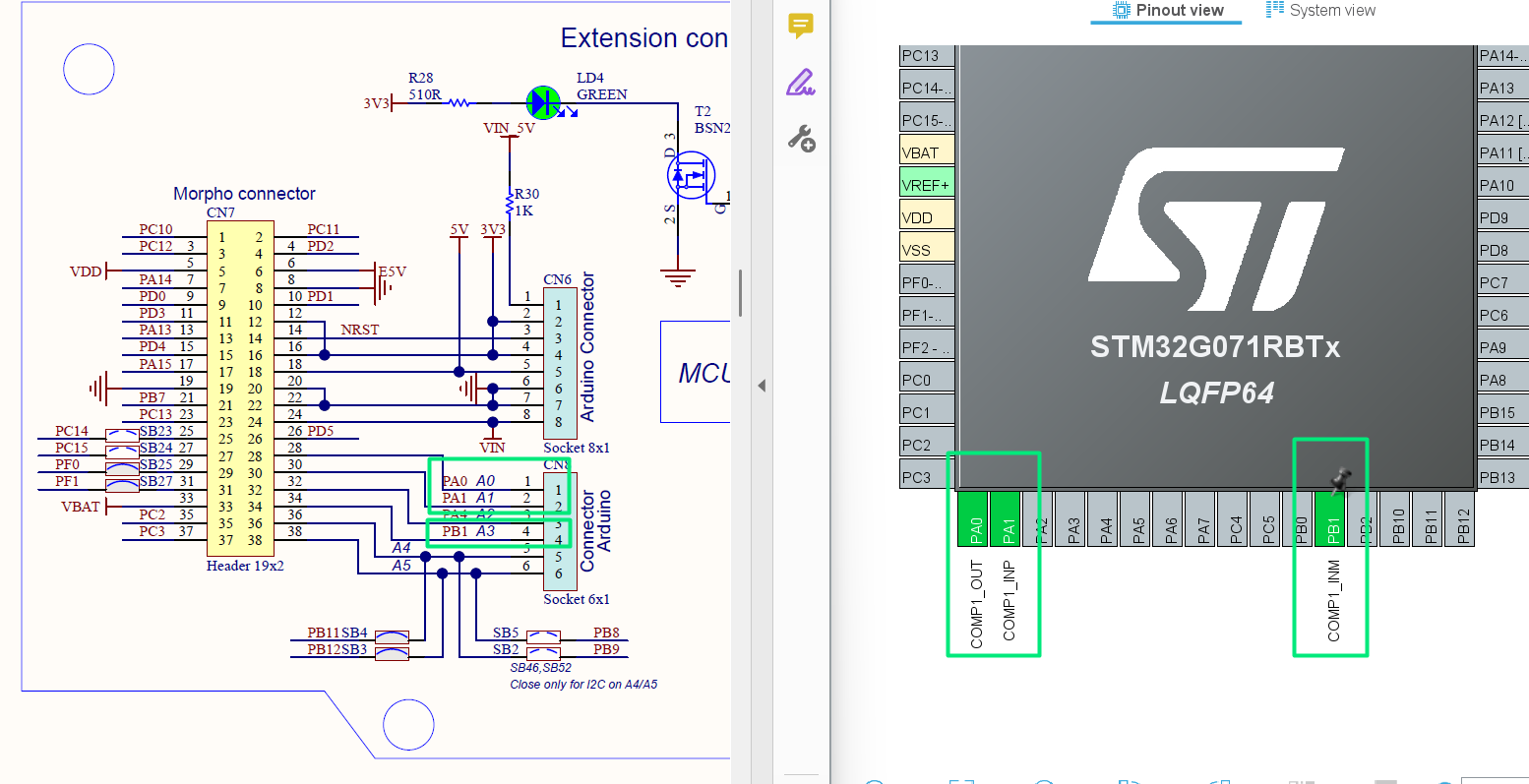This screenshot has width=1529, height=784.
Task: Click the VBAT power pin
Action: click(x=927, y=152)
